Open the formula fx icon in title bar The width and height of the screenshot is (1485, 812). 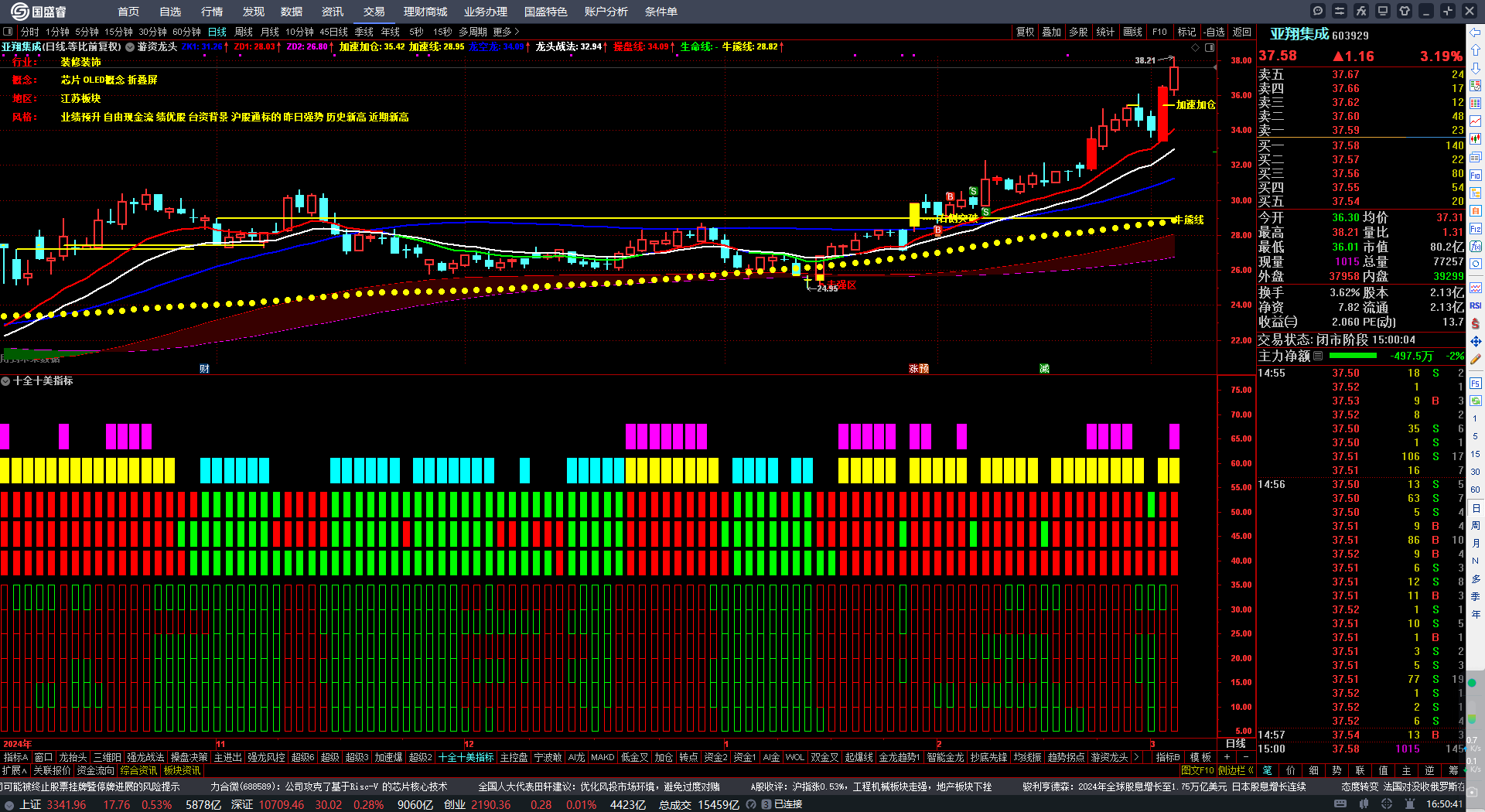coord(1361,11)
